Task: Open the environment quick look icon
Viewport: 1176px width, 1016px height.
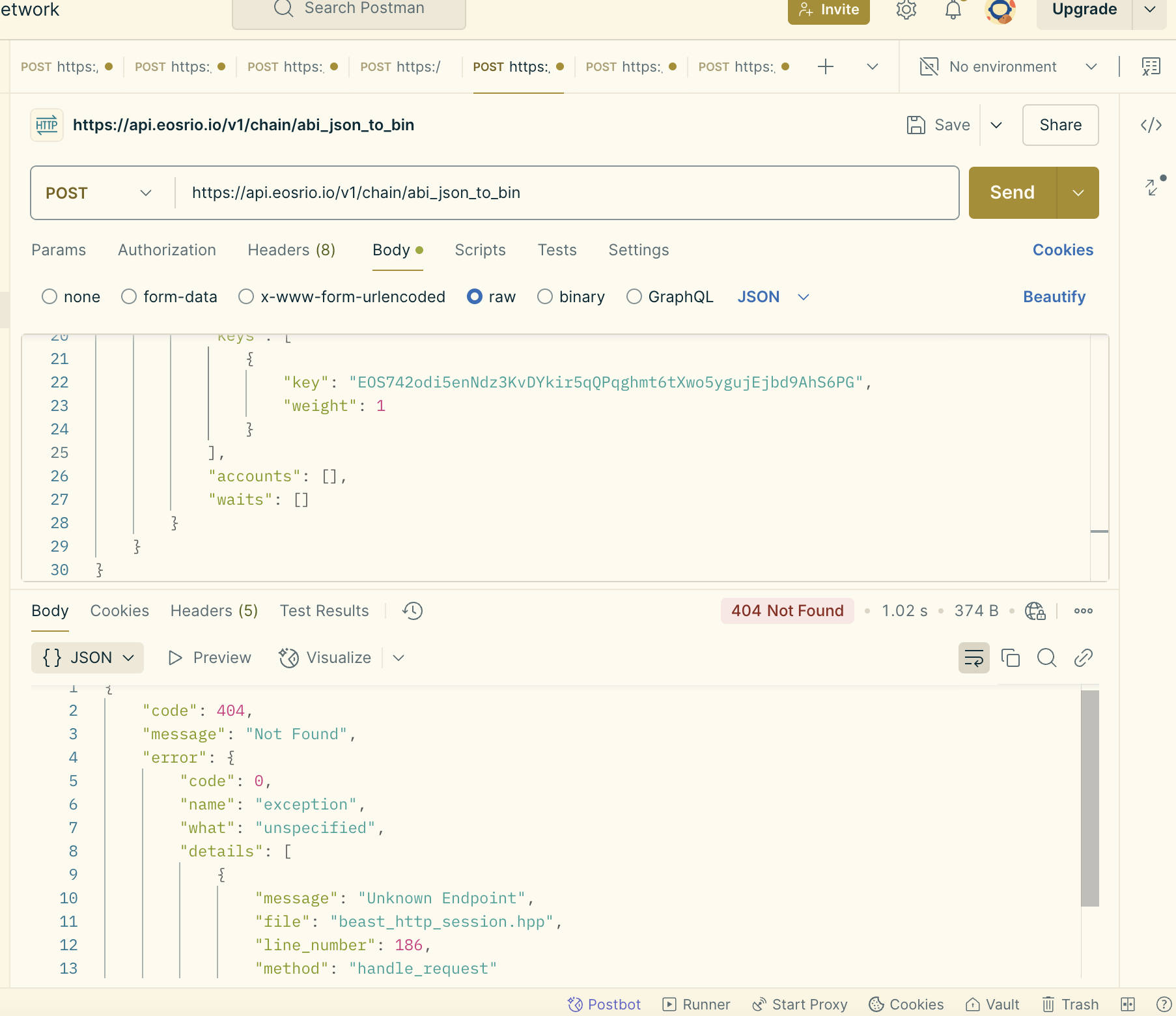Action: click(x=1151, y=66)
